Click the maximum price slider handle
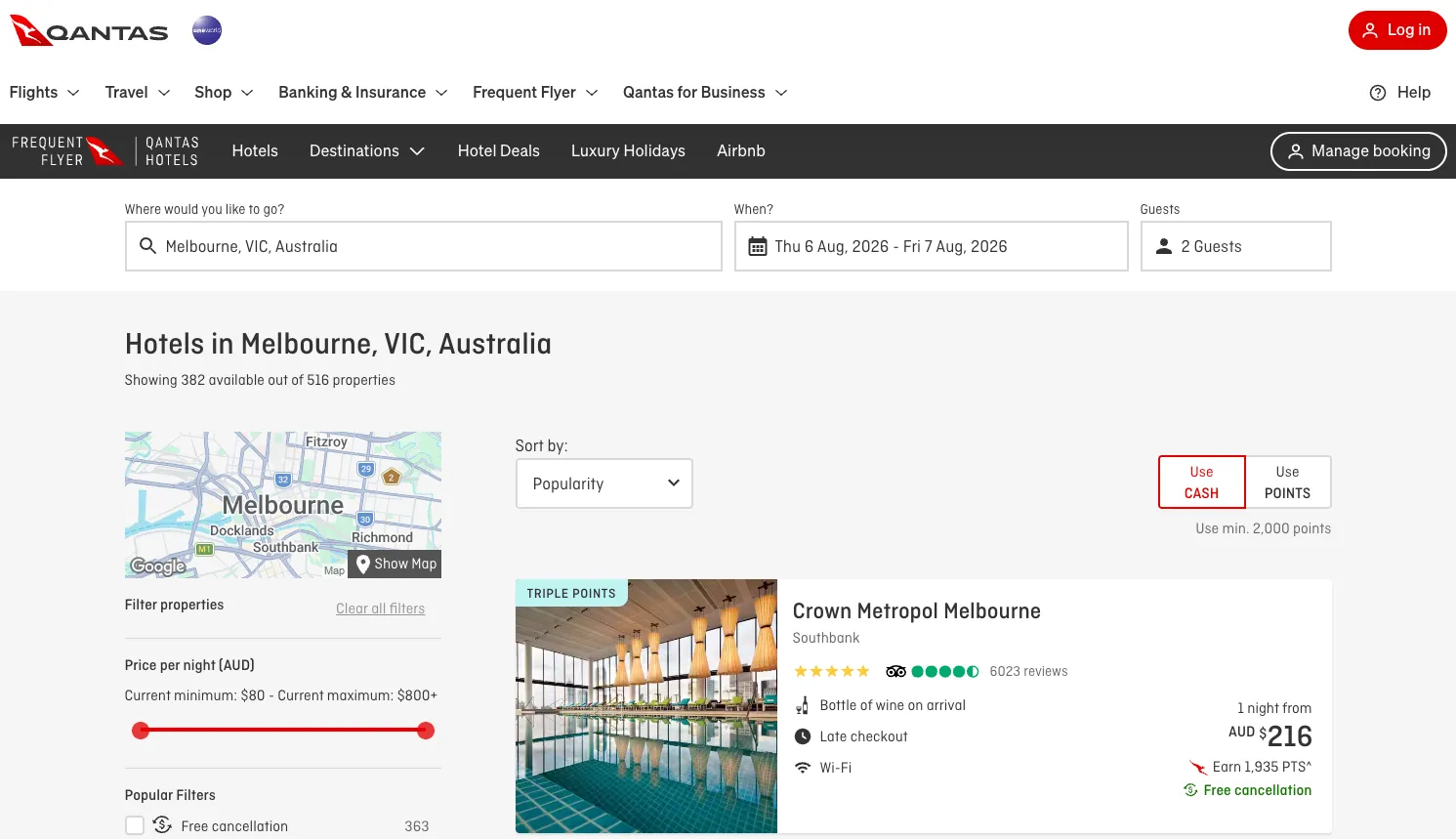 click(x=426, y=731)
